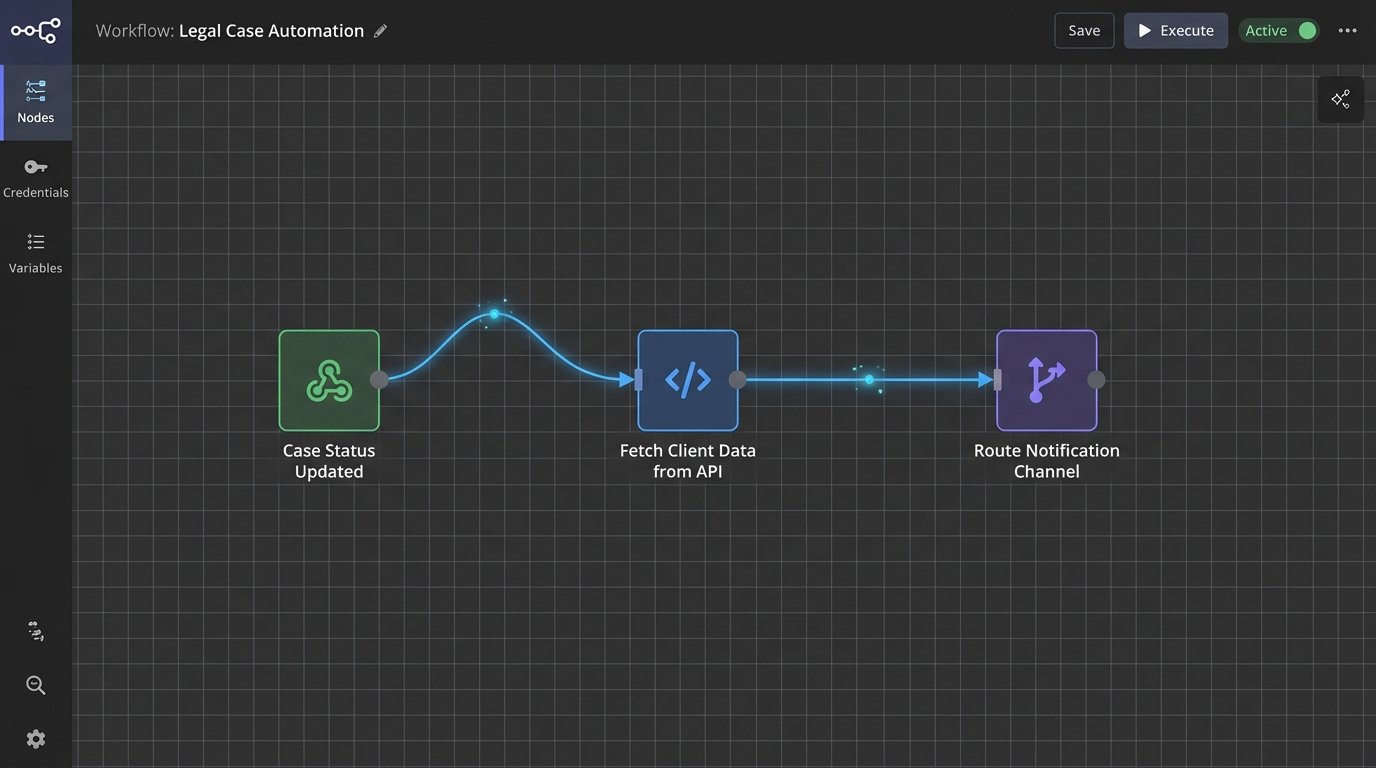Select the Fetch Client Data code node
Screen dimensions: 1376x768
point(688,380)
